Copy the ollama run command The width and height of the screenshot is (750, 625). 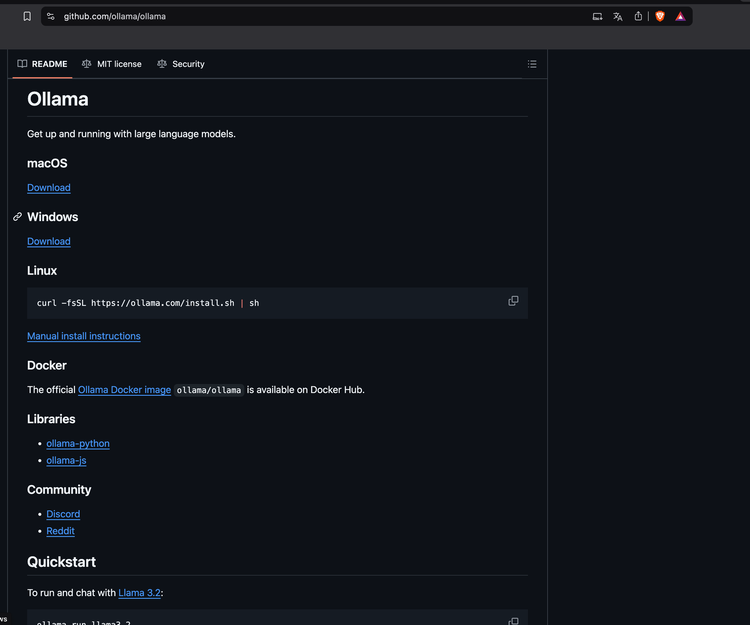(513, 621)
